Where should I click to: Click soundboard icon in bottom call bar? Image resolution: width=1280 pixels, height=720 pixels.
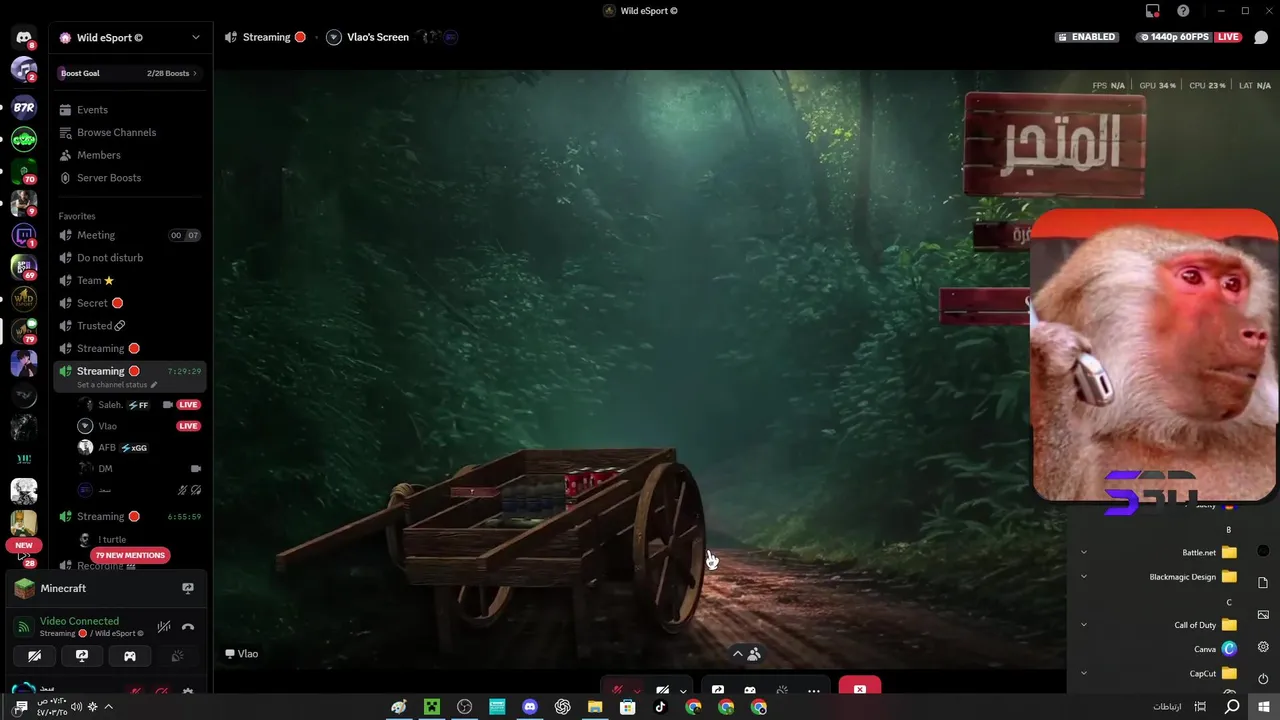coord(782,690)
